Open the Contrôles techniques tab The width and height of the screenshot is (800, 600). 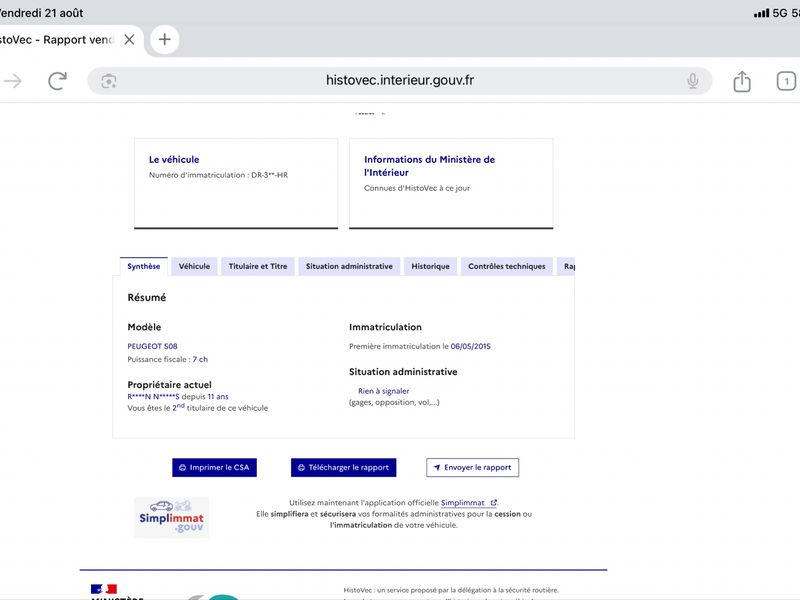[x=507, y=266]
